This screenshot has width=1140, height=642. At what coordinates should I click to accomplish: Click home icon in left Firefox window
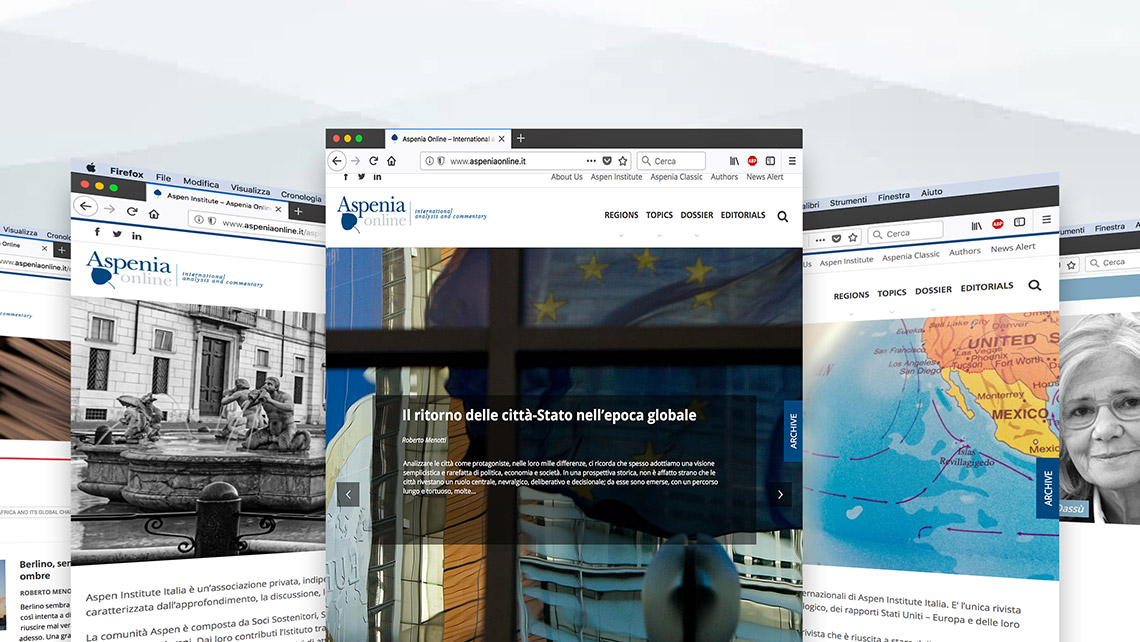click(153, 214)
